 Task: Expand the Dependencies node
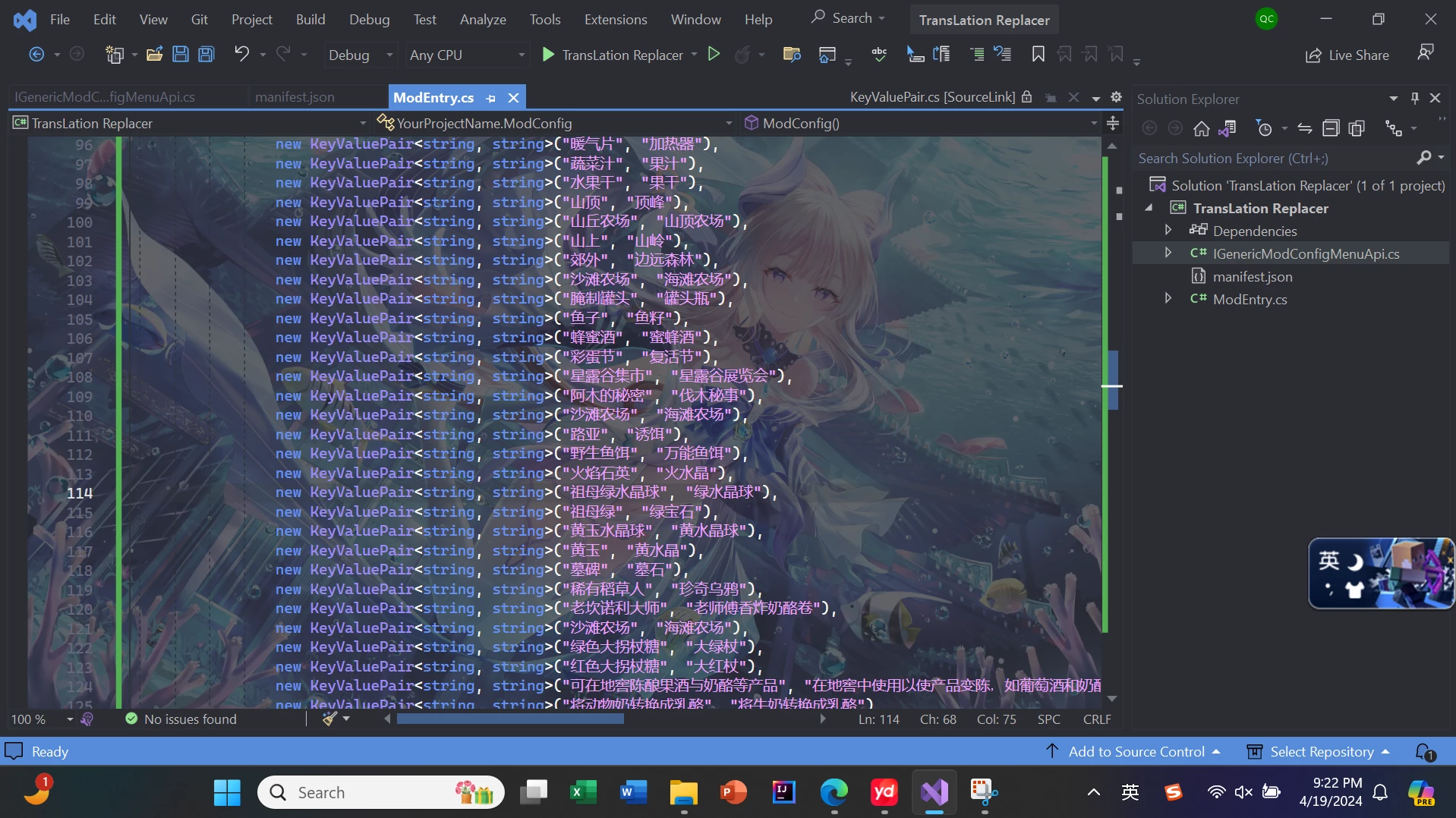coord(1168,230)
